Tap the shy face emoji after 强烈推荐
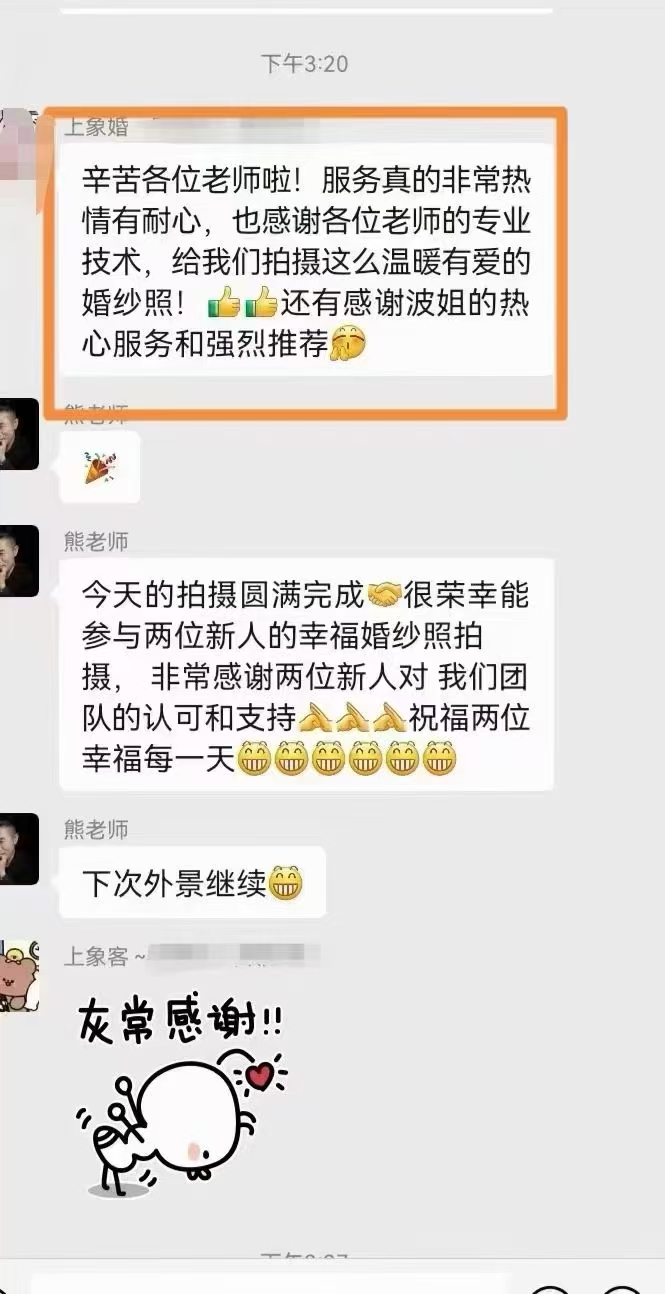This screenshot has width=665, height=1294. (348, 346)
